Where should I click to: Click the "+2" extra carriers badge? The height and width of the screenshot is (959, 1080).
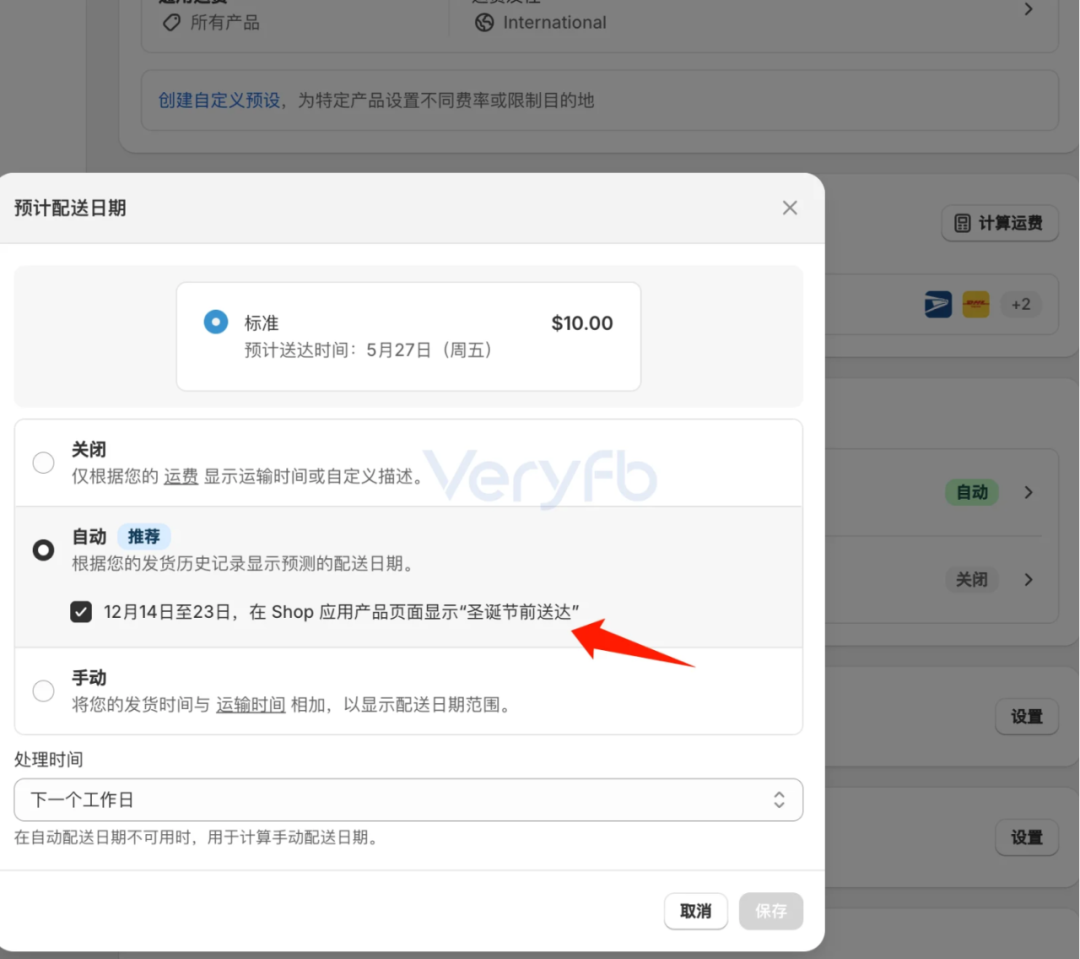(x=1021, y=304)
